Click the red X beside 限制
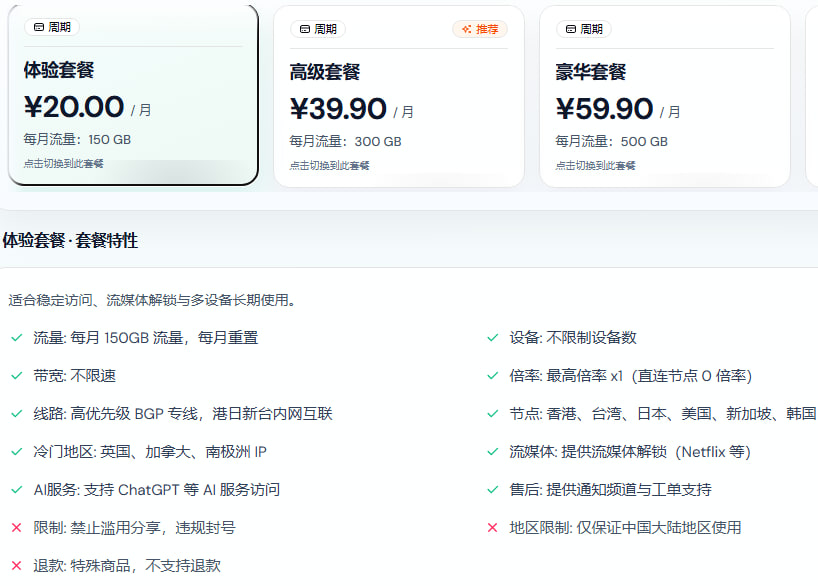The width and height of the screenshot is (818, 586). pos(16,528)
